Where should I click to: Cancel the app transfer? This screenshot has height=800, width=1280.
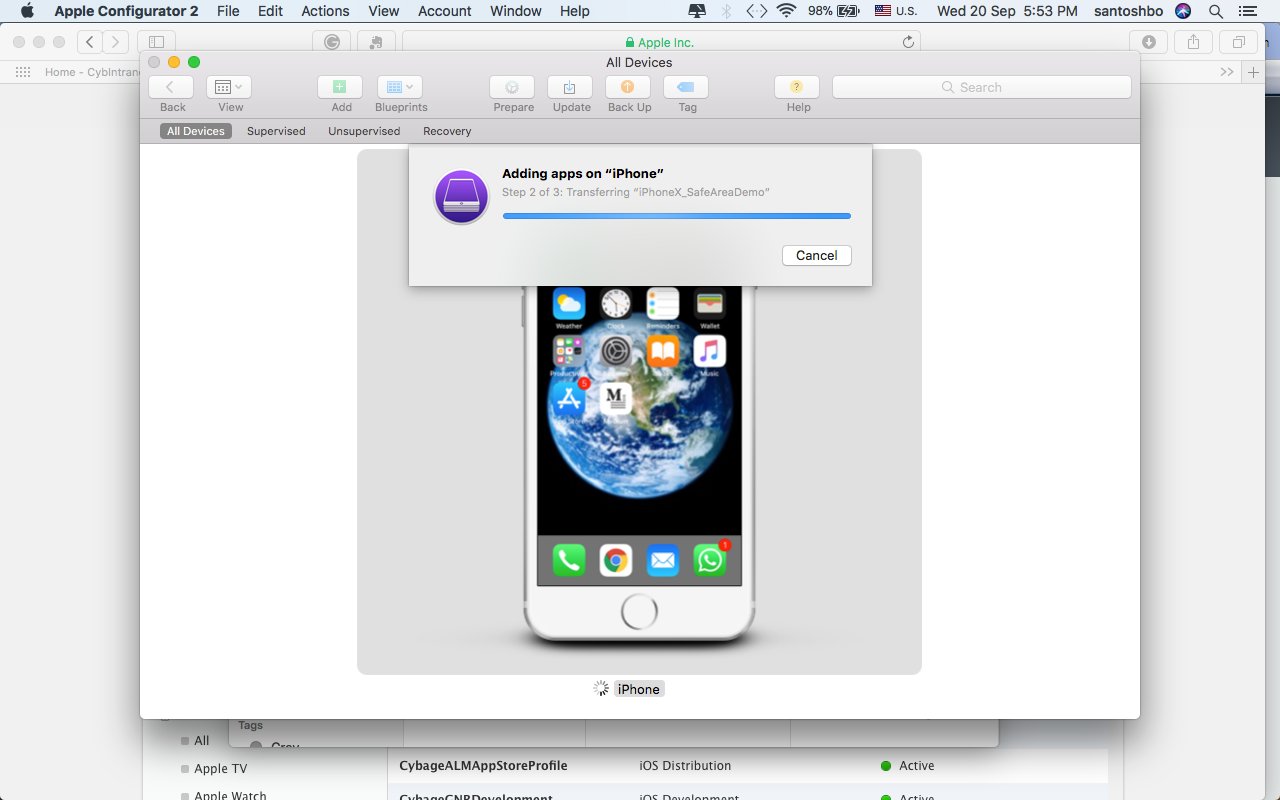817,255
